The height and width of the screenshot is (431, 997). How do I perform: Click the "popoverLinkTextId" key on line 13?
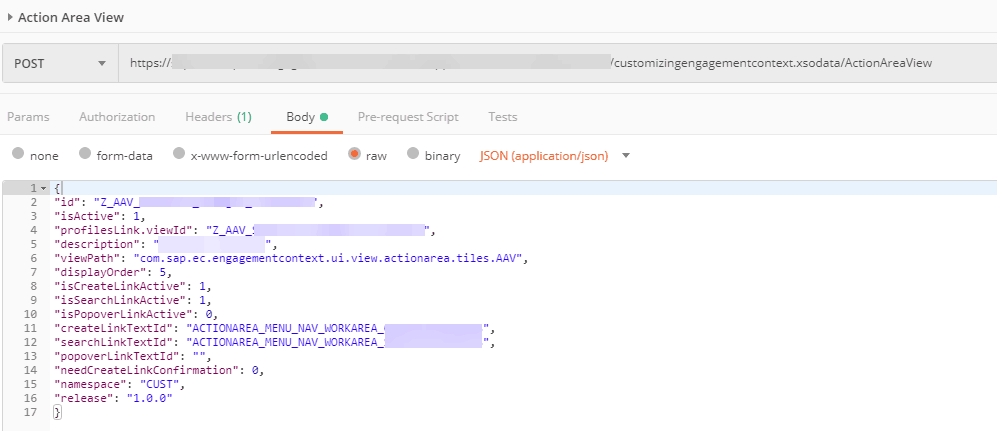pos(116,356)
